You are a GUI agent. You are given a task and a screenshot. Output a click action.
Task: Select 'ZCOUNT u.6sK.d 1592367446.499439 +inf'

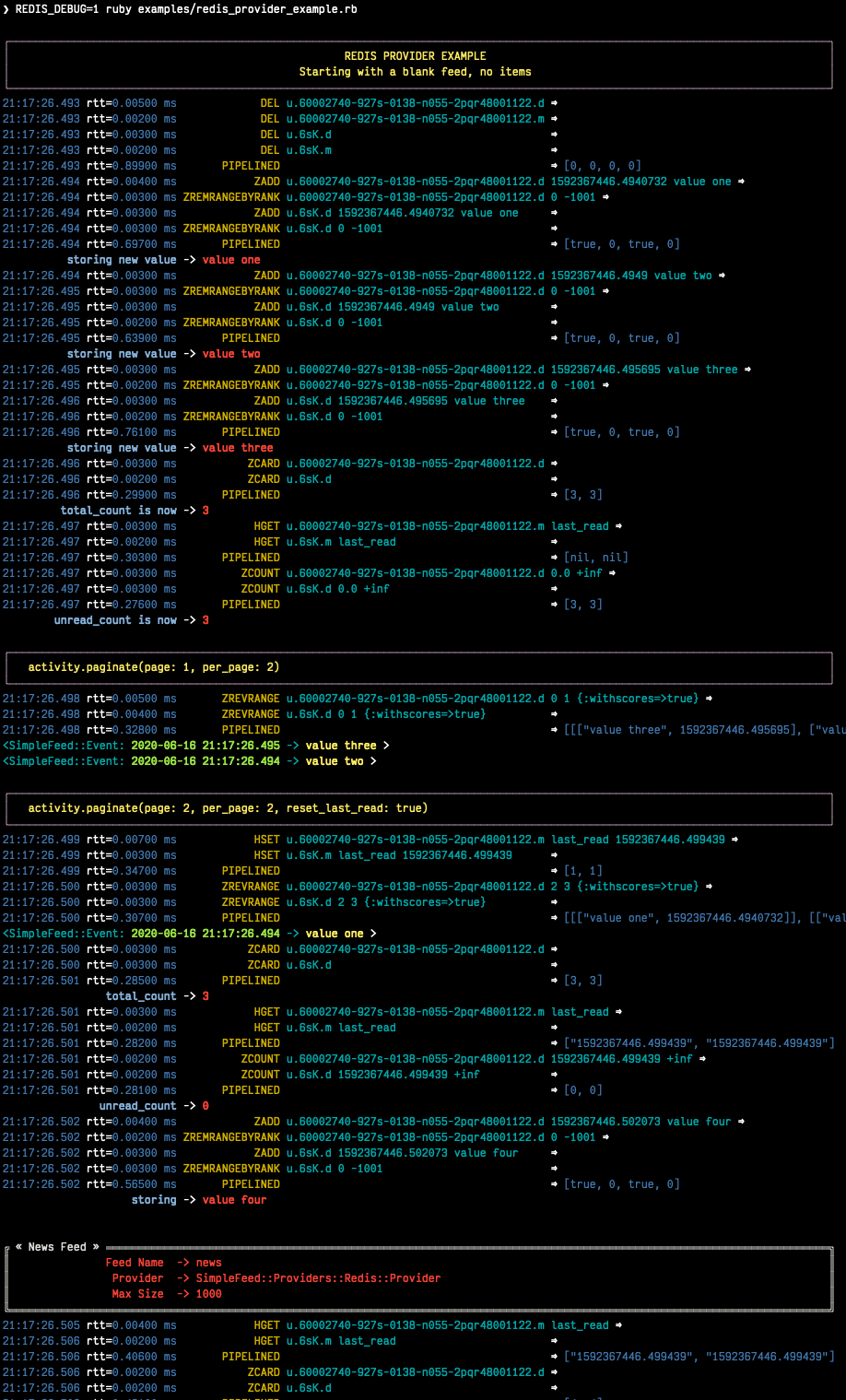(360, 1075)
